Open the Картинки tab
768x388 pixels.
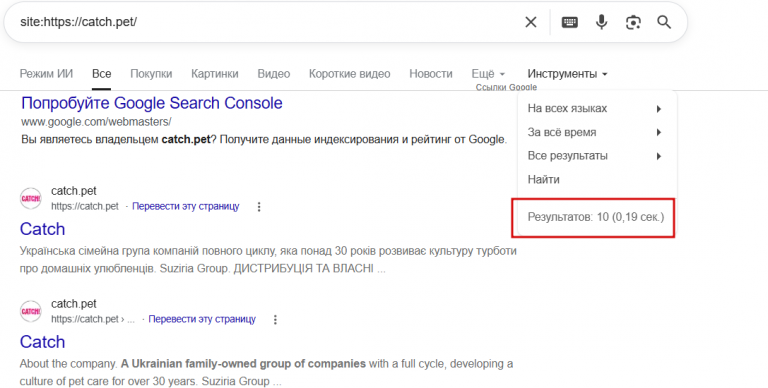click(215, 74)
